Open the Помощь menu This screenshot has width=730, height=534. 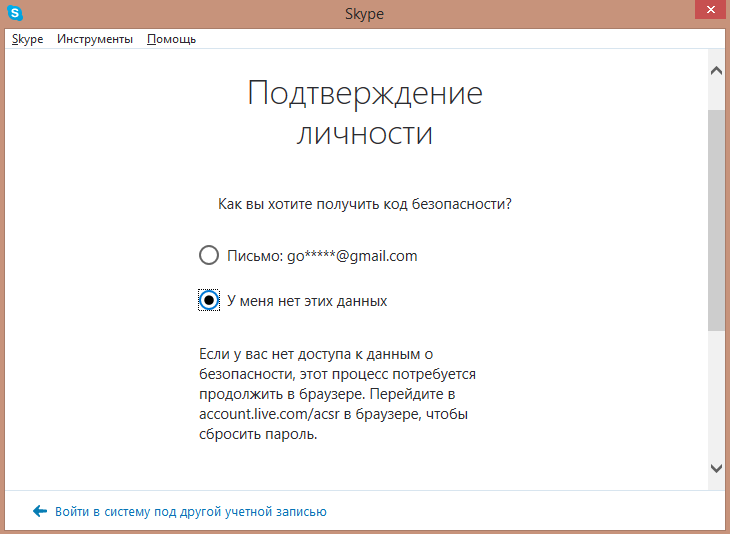[171, 39]
